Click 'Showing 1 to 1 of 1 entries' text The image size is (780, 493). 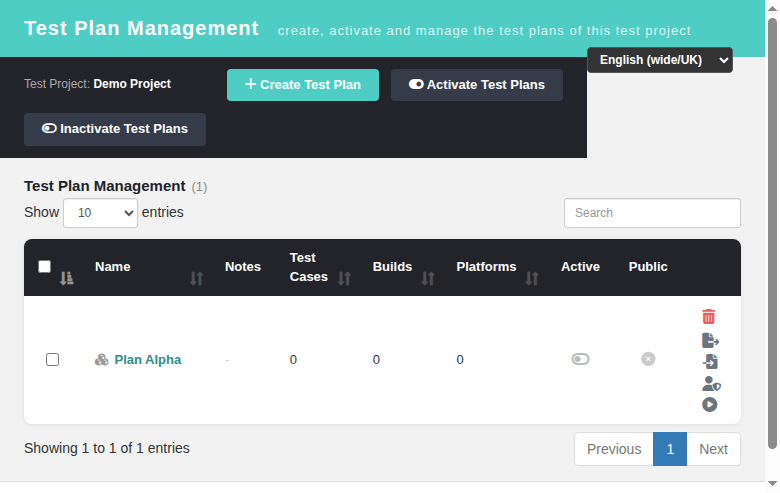tap(107, 448)
